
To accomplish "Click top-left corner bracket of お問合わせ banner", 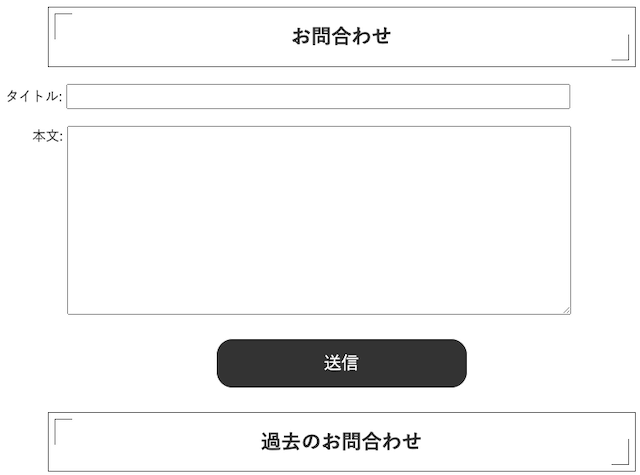I will pos(63,26).
